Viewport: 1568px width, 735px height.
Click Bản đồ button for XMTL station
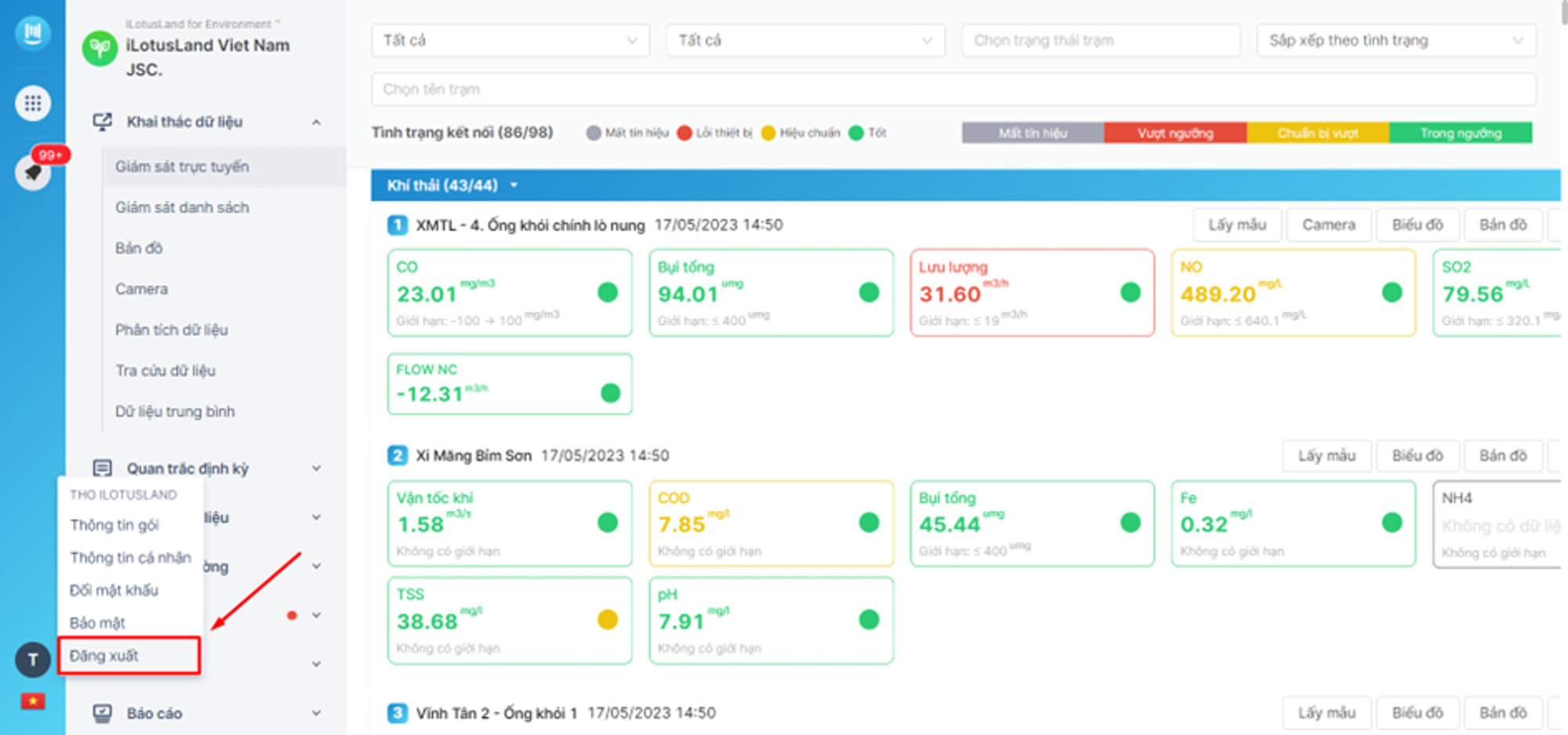click(x=1503, y=226)
